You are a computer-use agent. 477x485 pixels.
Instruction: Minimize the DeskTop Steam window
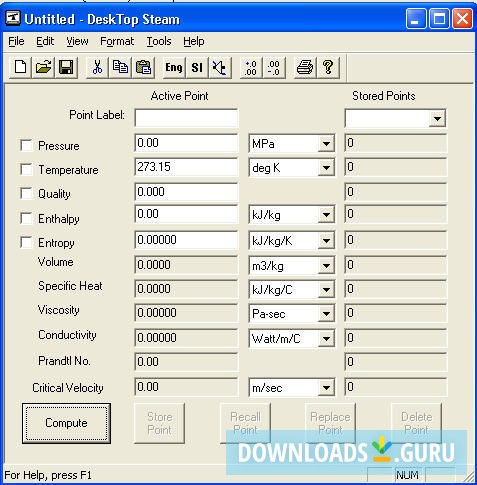[x=416, y=19]
